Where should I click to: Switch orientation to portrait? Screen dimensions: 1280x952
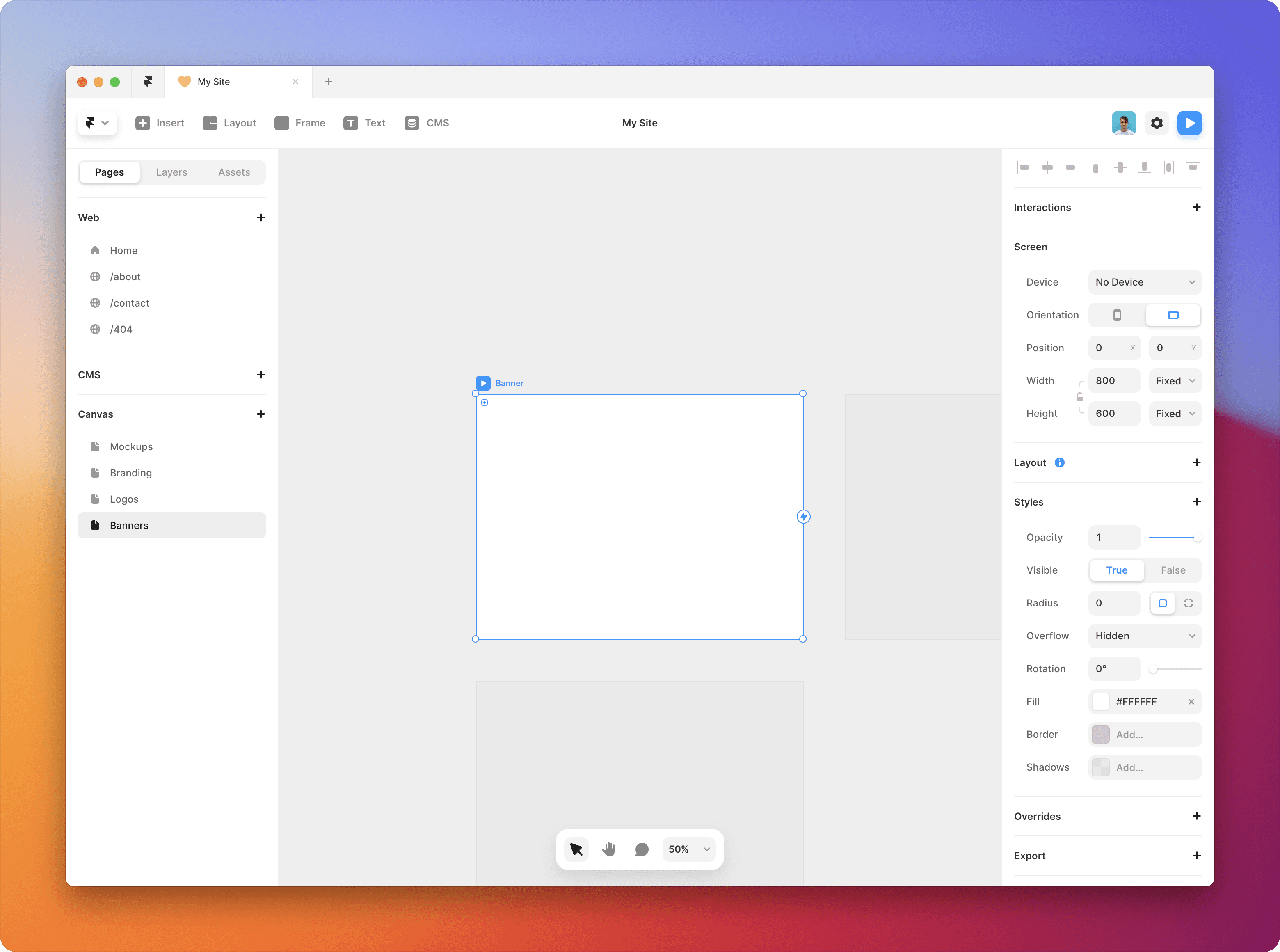tap(1116, 315)
